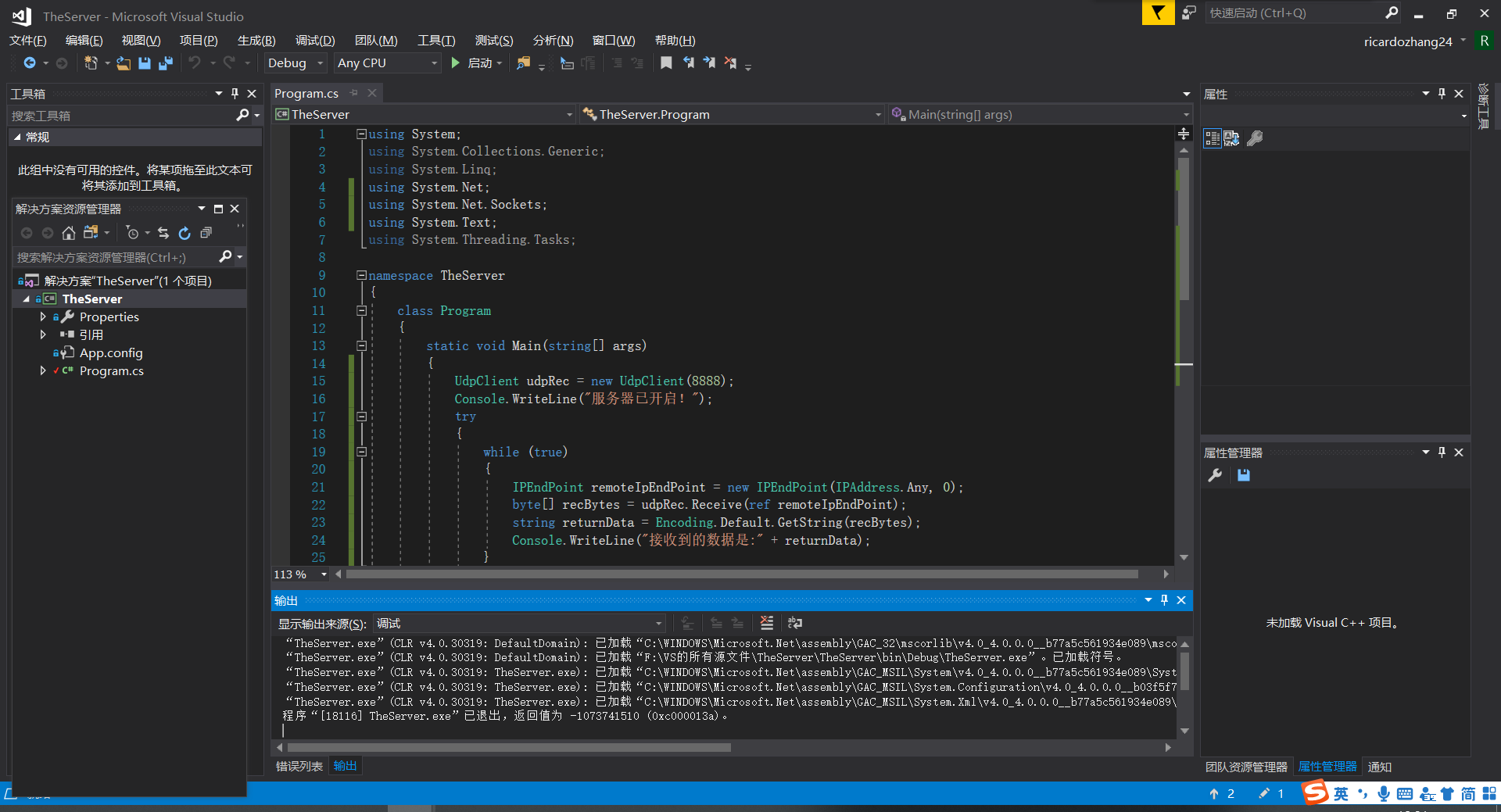Collapse the 常规 toolbox group
Viewport: 1501px width, 812px height.
(x=17, y=138)
